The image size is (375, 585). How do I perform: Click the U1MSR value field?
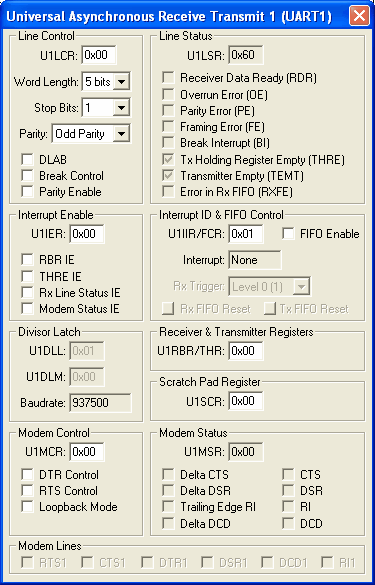(246, 452)
